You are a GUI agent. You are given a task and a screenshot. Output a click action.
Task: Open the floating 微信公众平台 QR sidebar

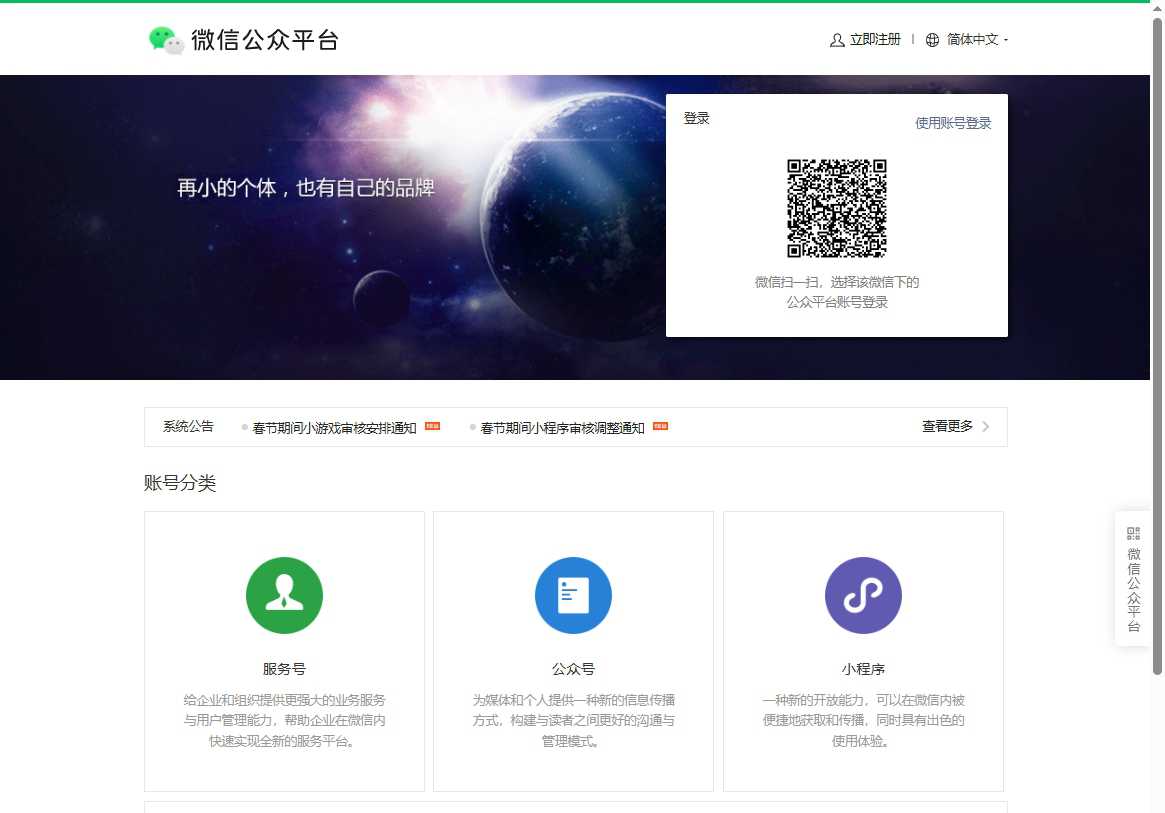click(1133, 578)
